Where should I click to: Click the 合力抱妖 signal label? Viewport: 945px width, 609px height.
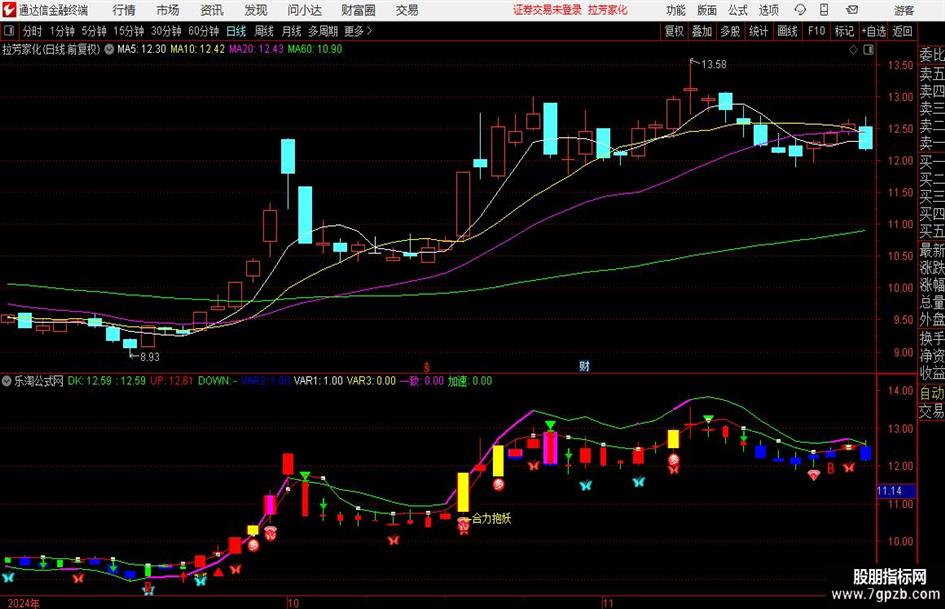tap(492, 518)
